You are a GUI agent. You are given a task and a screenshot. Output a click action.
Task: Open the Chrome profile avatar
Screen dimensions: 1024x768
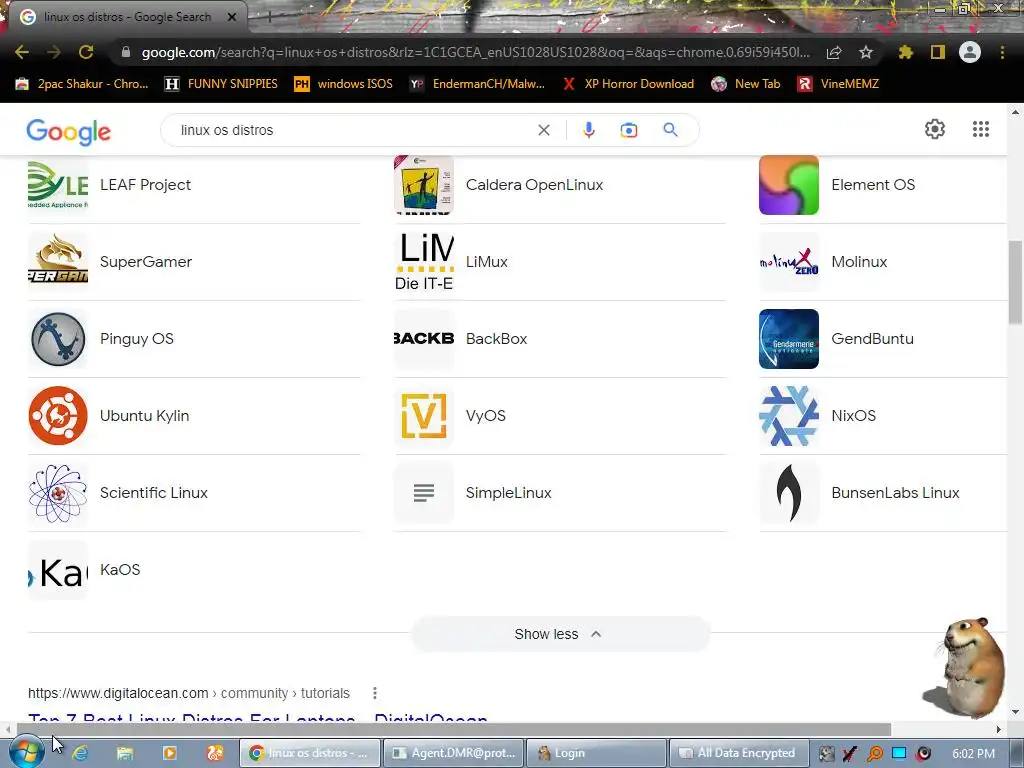[x=970, y=52]
